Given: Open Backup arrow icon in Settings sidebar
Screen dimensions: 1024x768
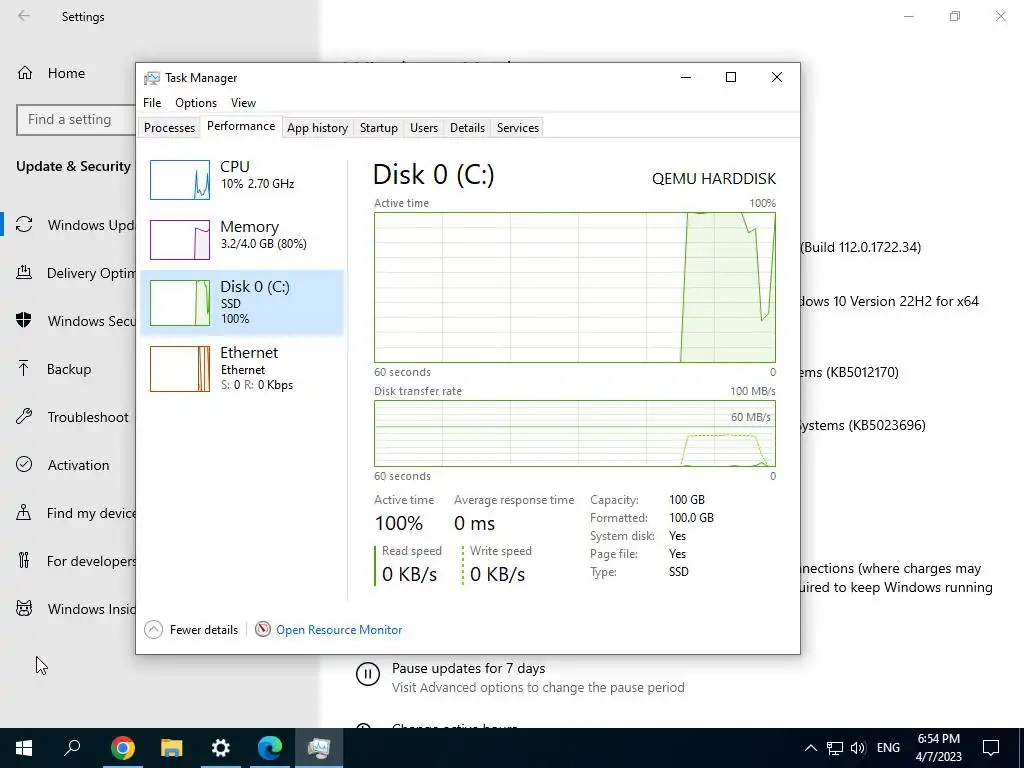Looking at the screenshot, I should pyautogui.click(x=24, y=369).
